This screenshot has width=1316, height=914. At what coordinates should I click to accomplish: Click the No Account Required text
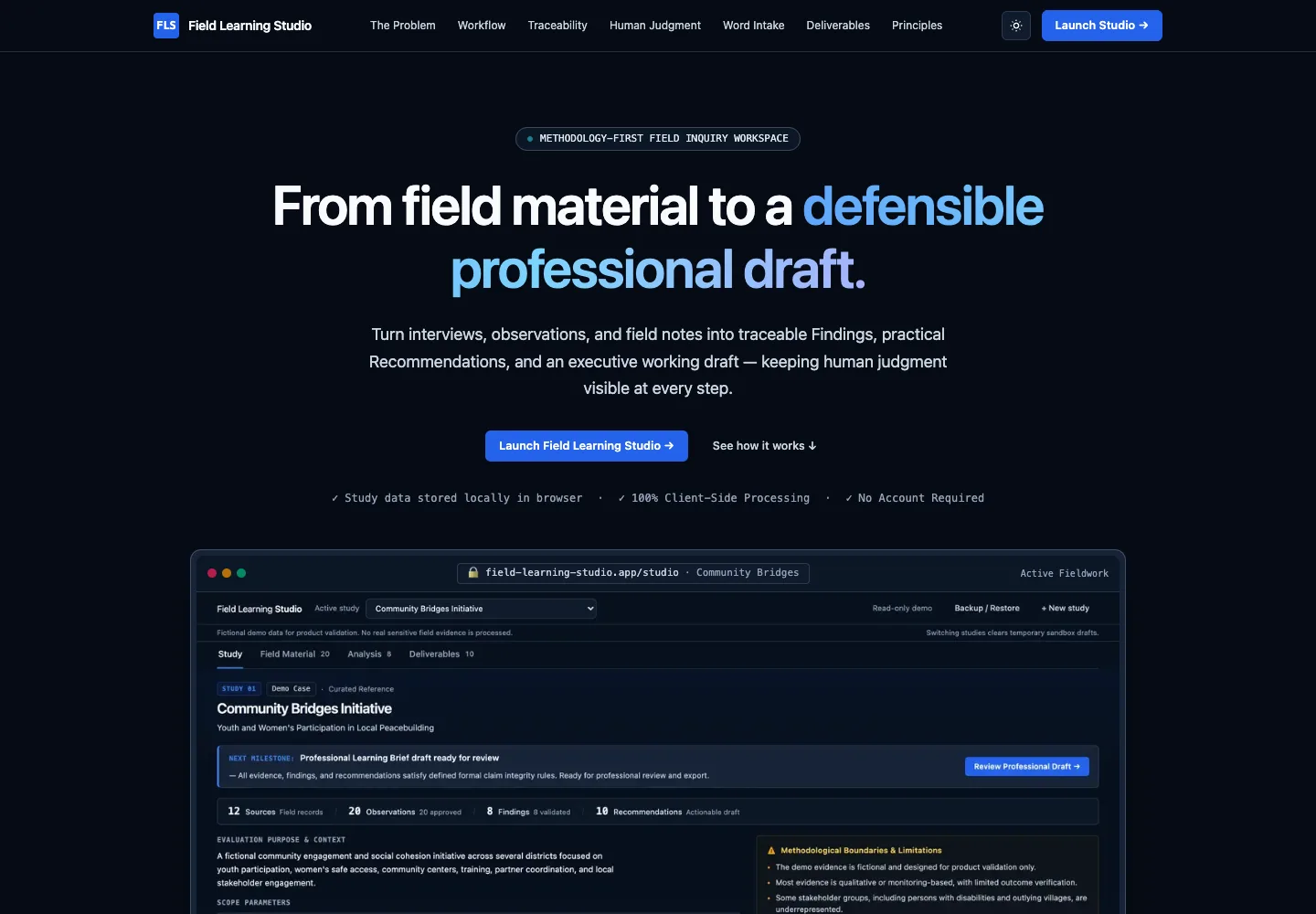(921, 498)
